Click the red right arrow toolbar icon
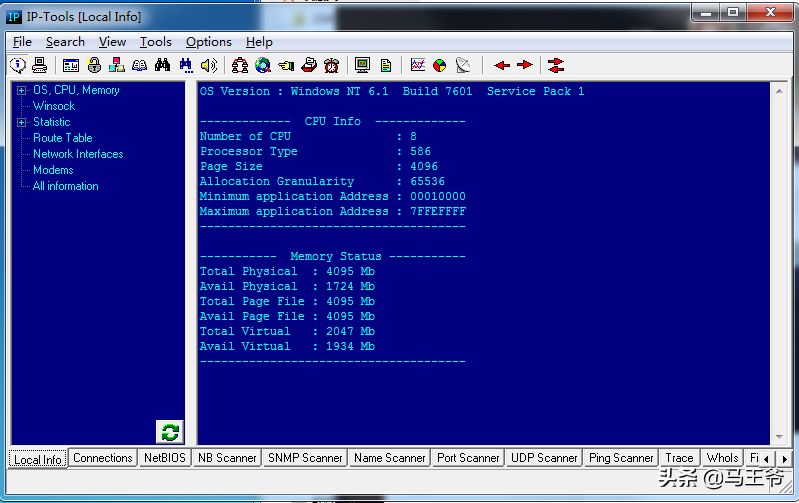 tap(524, 65)
